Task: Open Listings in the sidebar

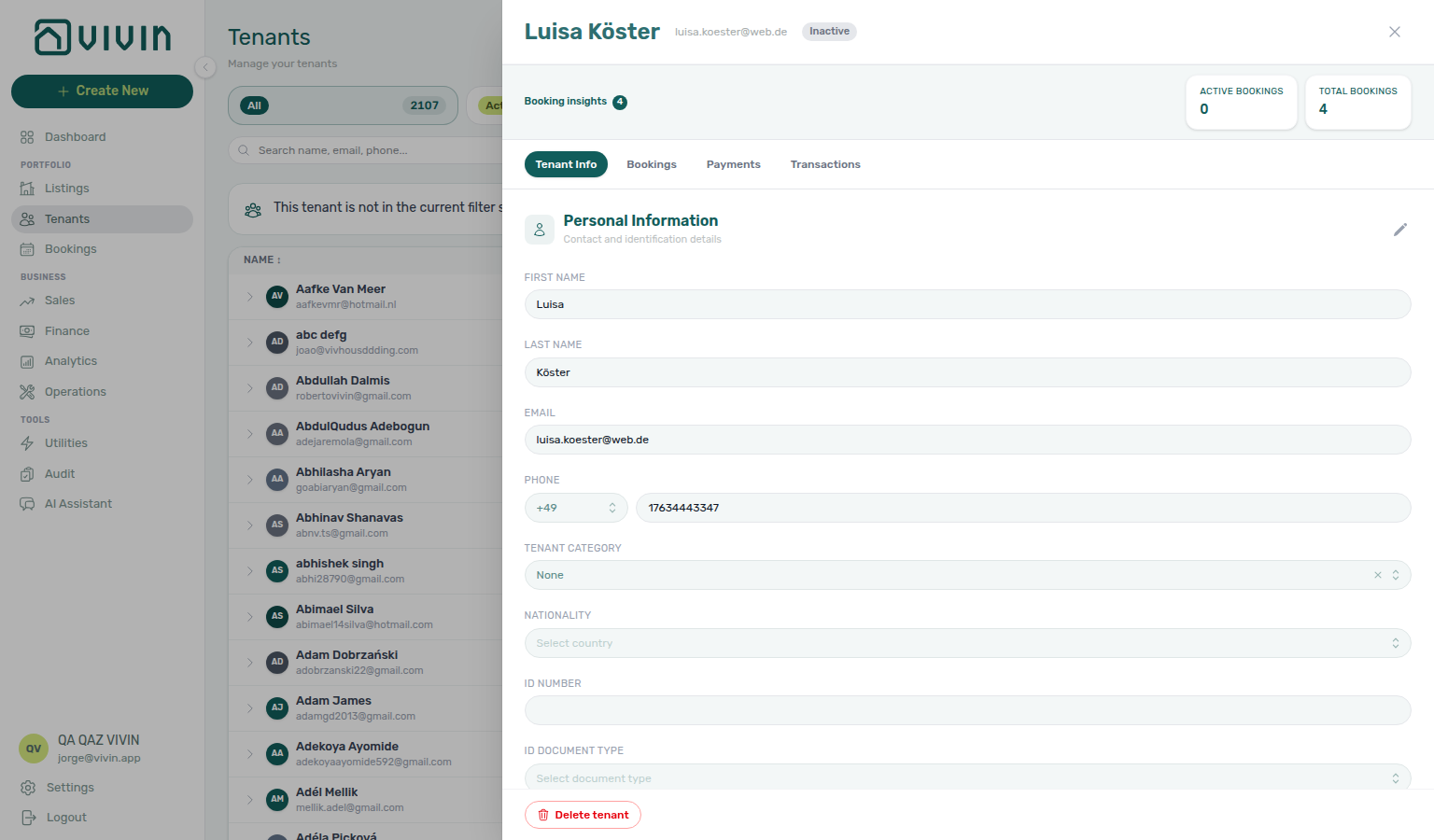Action: click(x=102, y=189)
